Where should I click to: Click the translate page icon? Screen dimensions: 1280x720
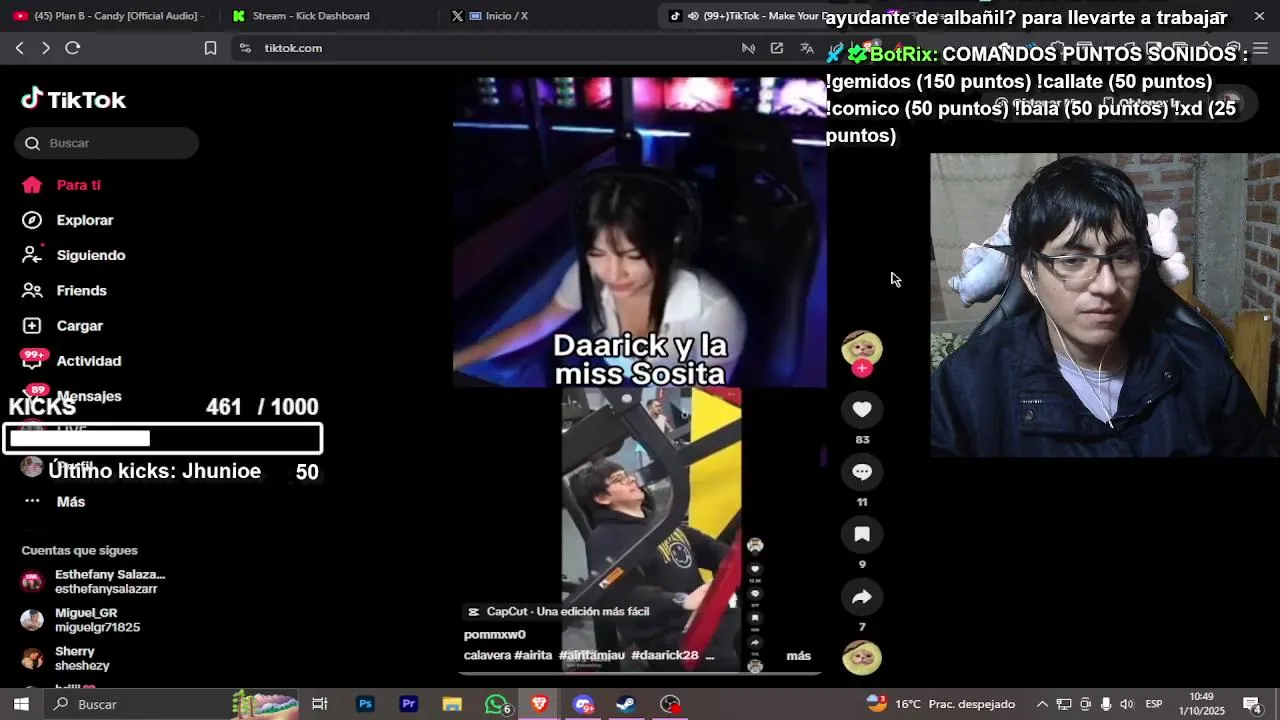[807, 48]
